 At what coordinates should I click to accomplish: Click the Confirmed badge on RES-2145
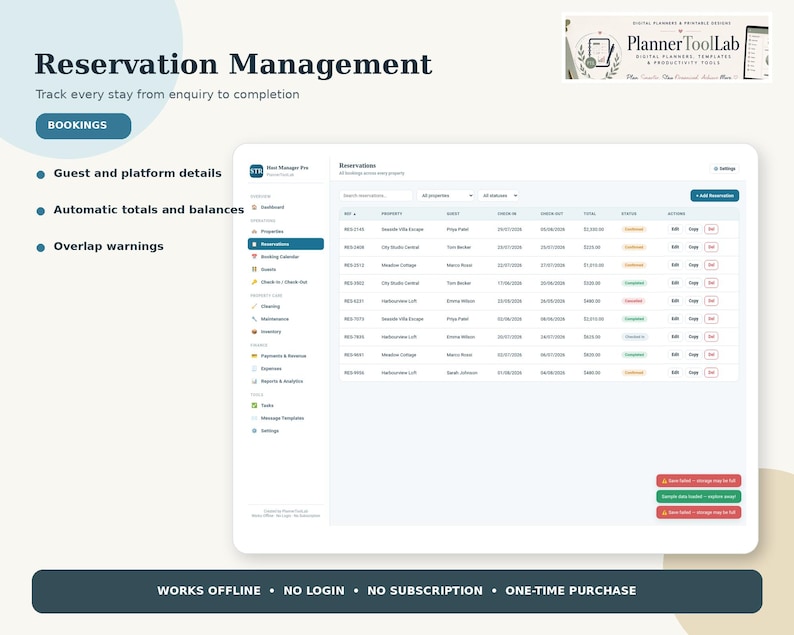pyautogui.click(x=634, y=229)
